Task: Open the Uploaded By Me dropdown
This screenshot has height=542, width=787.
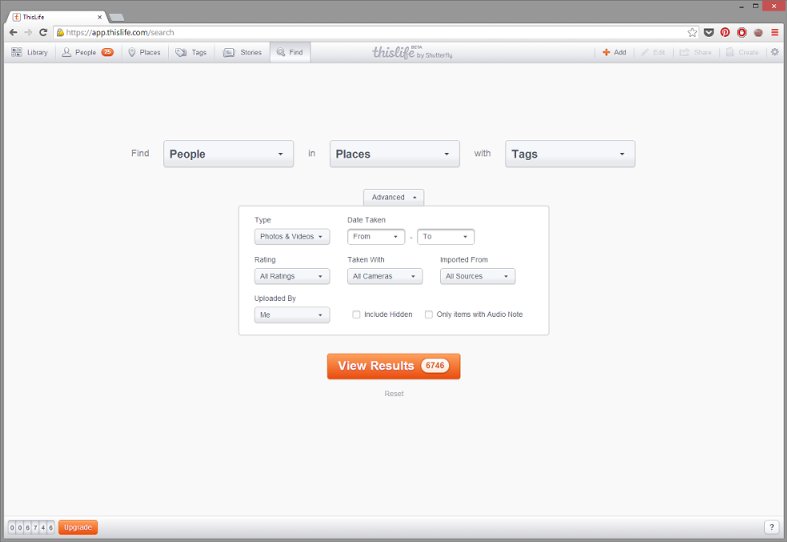Action: tap(292, 315)
